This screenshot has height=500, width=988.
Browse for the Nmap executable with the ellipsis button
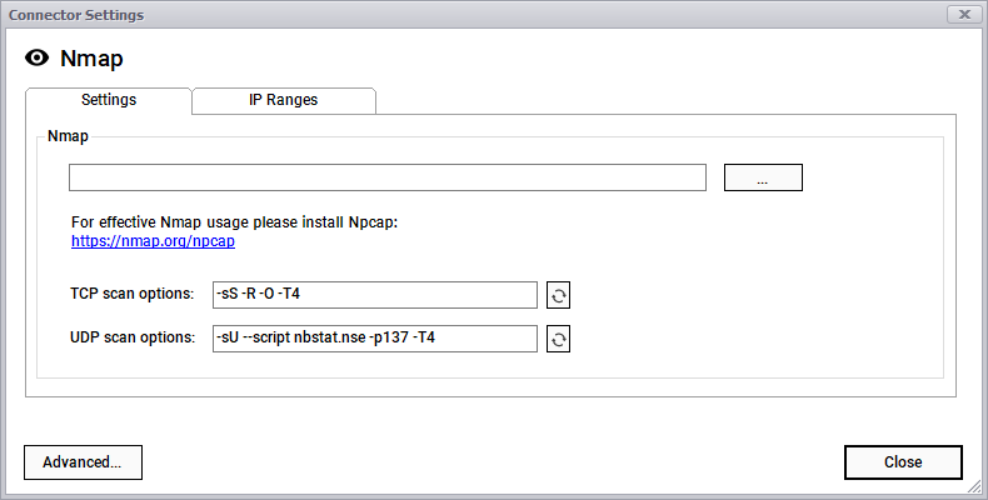[762, 178]
